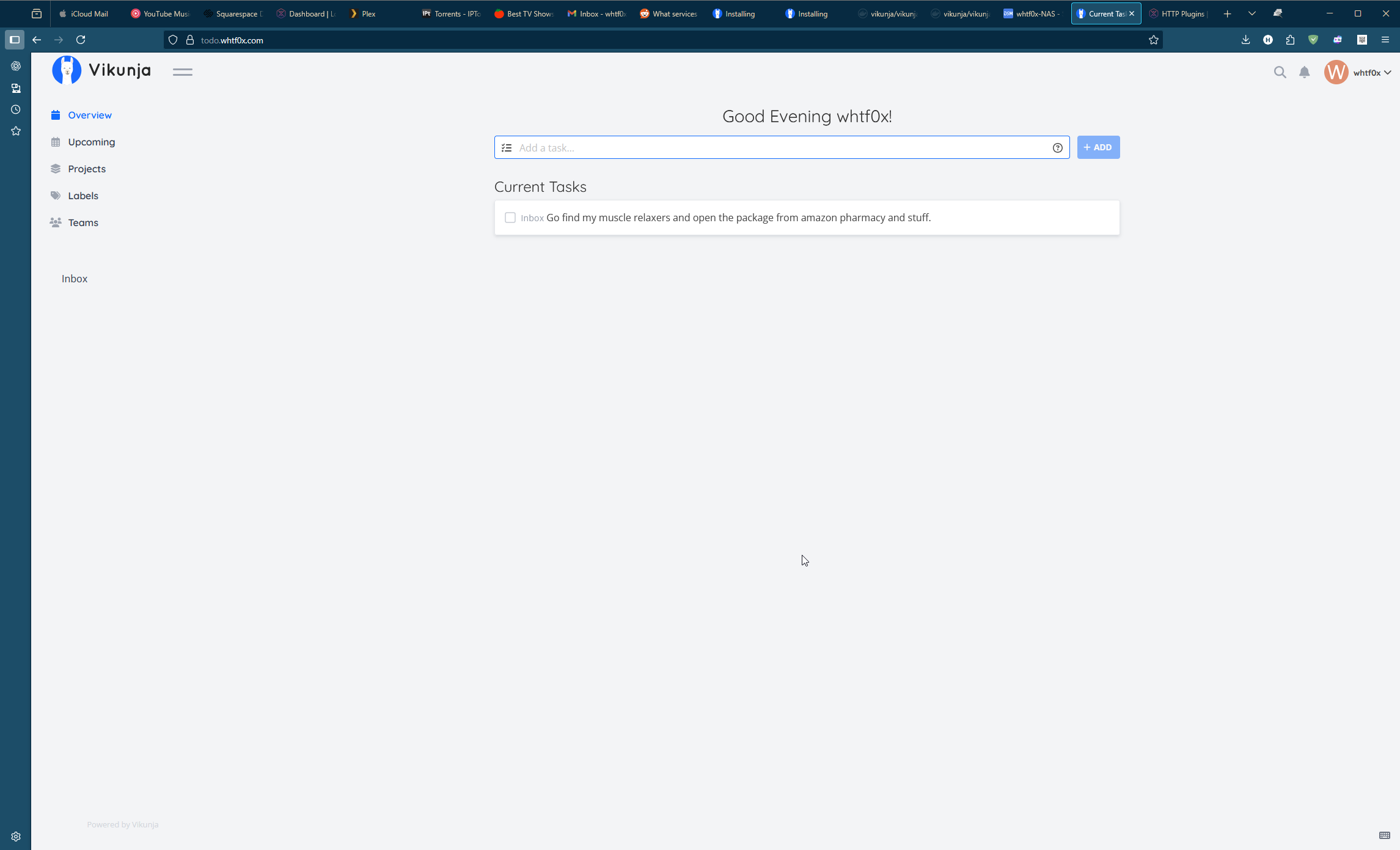Toggle the hamburger menu sidebar button
1400x850 pixels.
(x=182, y=72)
